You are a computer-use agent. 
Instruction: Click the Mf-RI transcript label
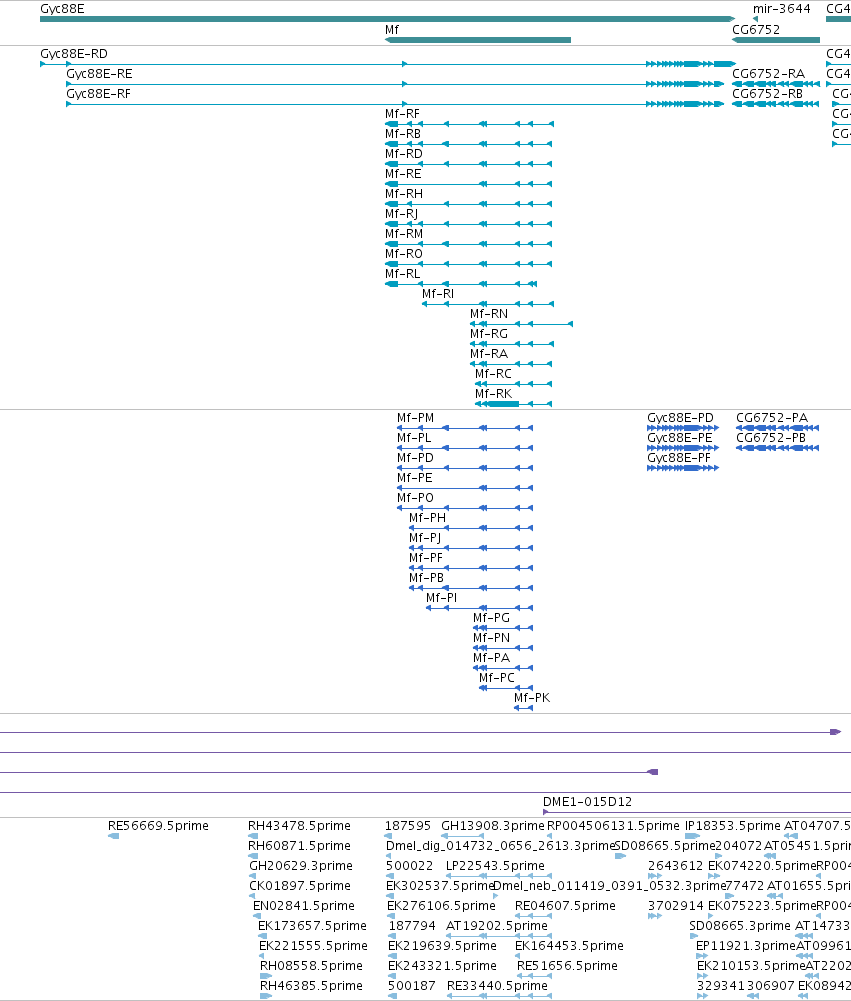pos(438,294)
